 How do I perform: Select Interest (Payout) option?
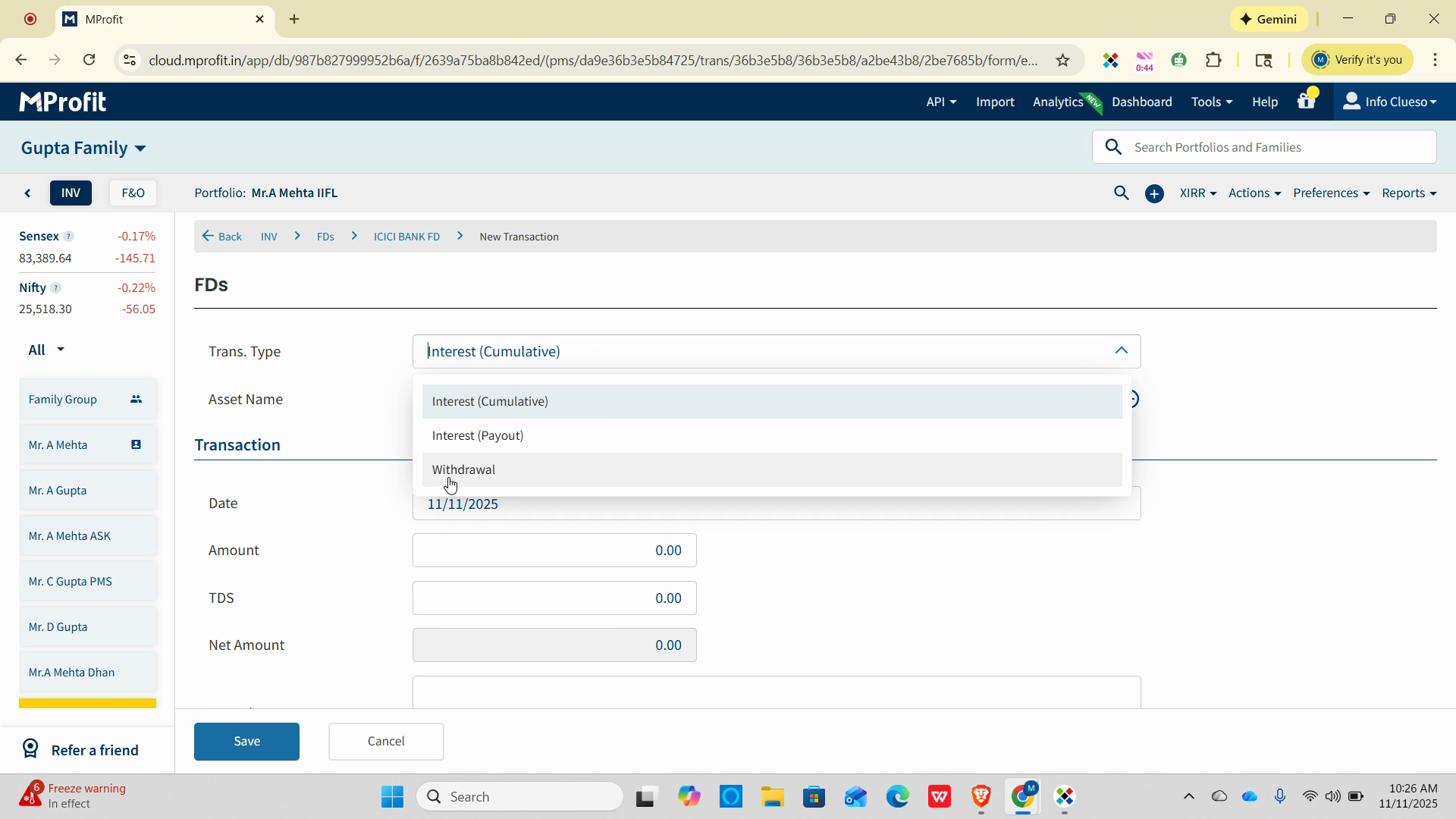478,436
